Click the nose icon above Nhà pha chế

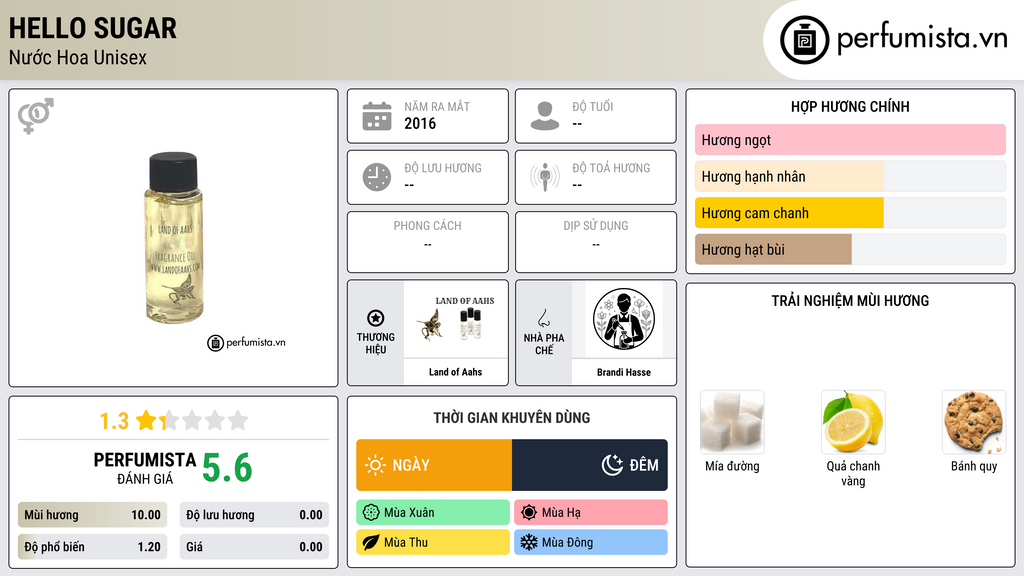coord(543,318)
